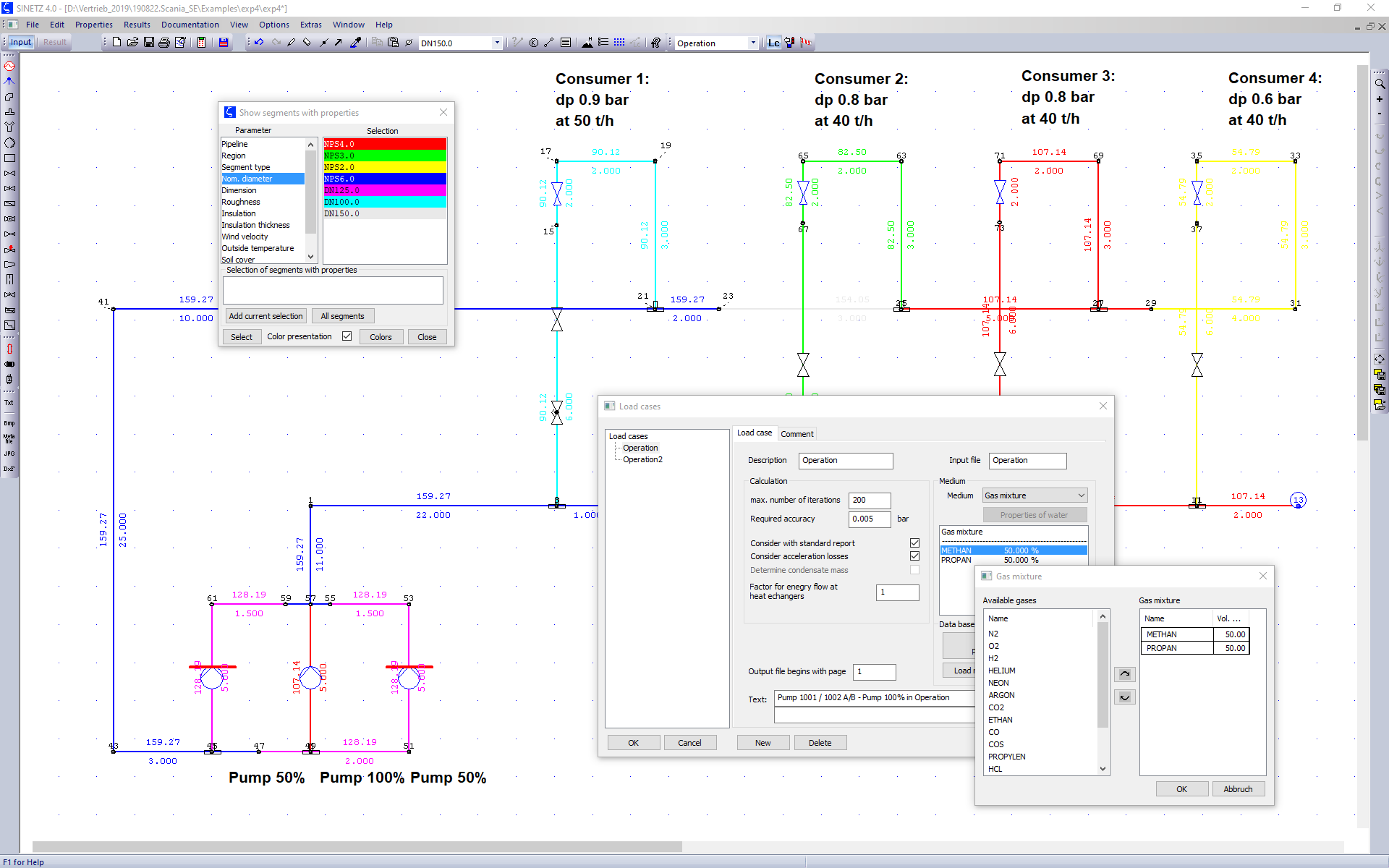Toggle the Color presentation checkbox
This screenshot has width=1389, height=868.
[347, 336]
